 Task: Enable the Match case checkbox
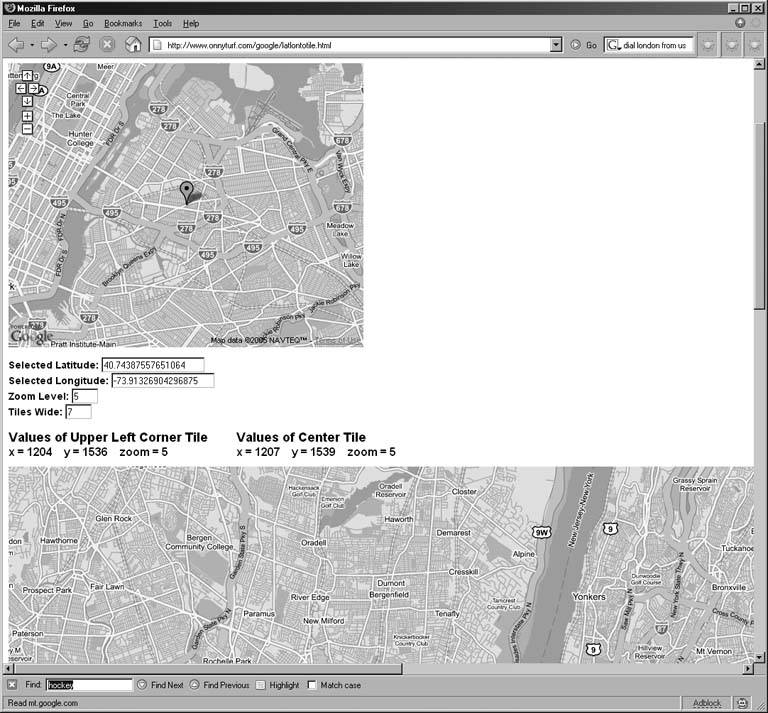click(x=313, y=685)
